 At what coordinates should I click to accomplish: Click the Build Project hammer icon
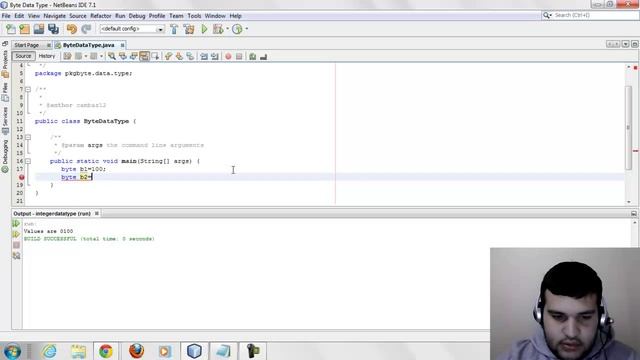click(x=174, y=29)
